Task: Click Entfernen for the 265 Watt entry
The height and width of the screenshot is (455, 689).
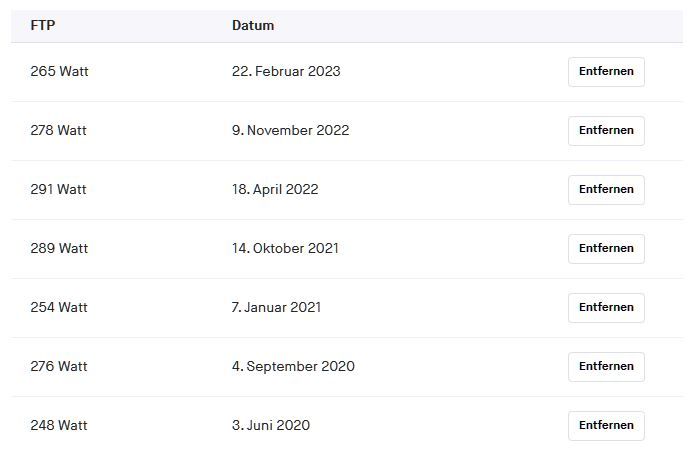Action: click(606, 72)
